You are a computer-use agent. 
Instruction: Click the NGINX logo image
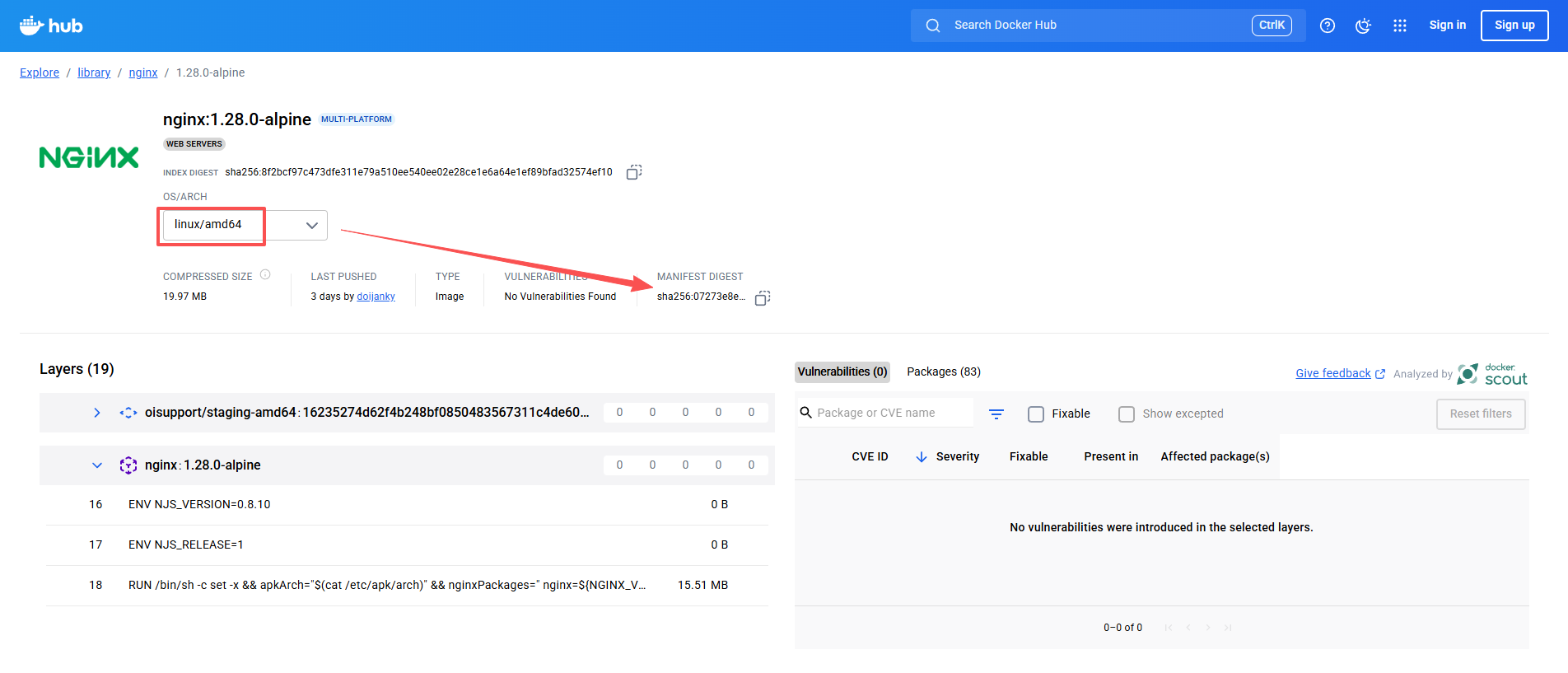tap(89, 157)
